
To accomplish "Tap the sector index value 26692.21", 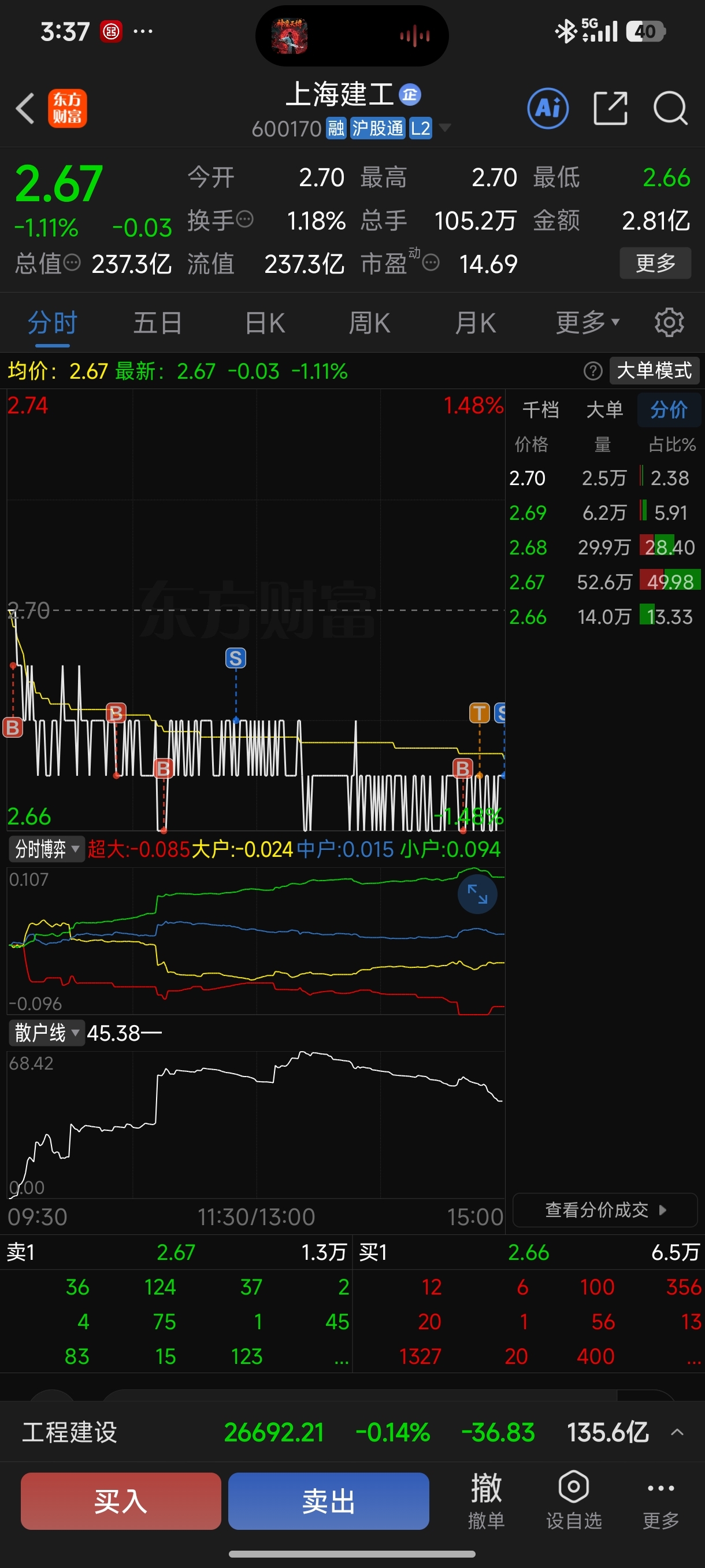I will pos(274,1432).
